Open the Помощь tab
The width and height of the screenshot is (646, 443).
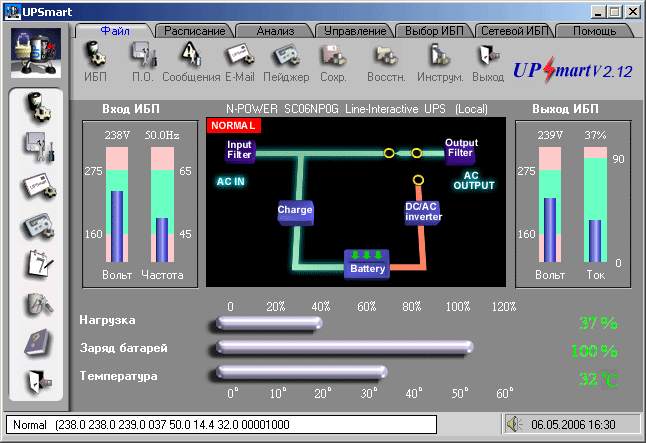(595, 31)
